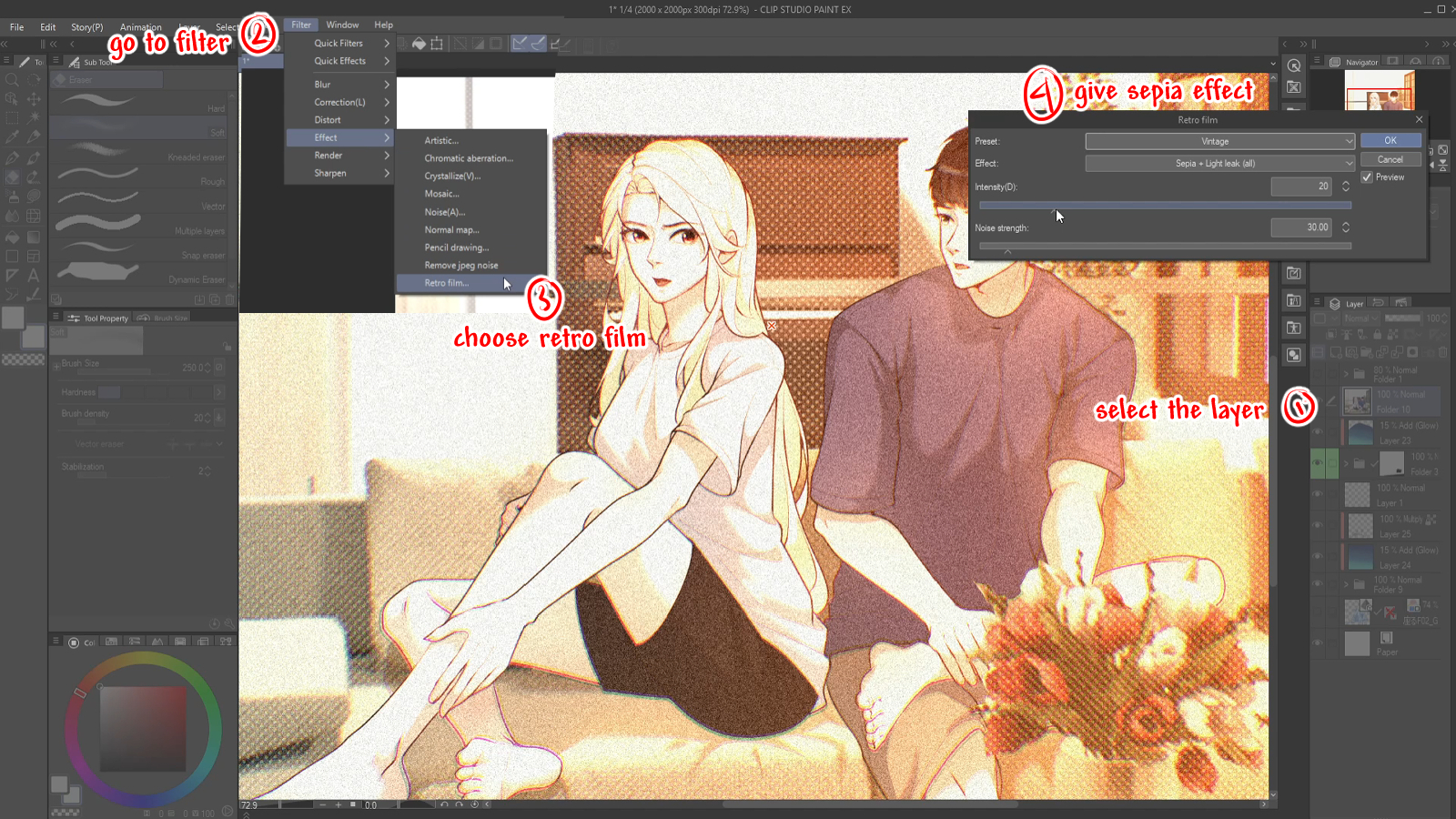The width and height of the screenshot is (1456, 819).
Task: Select the Fill (paint bucket) tool
Action: pos(12,238)
